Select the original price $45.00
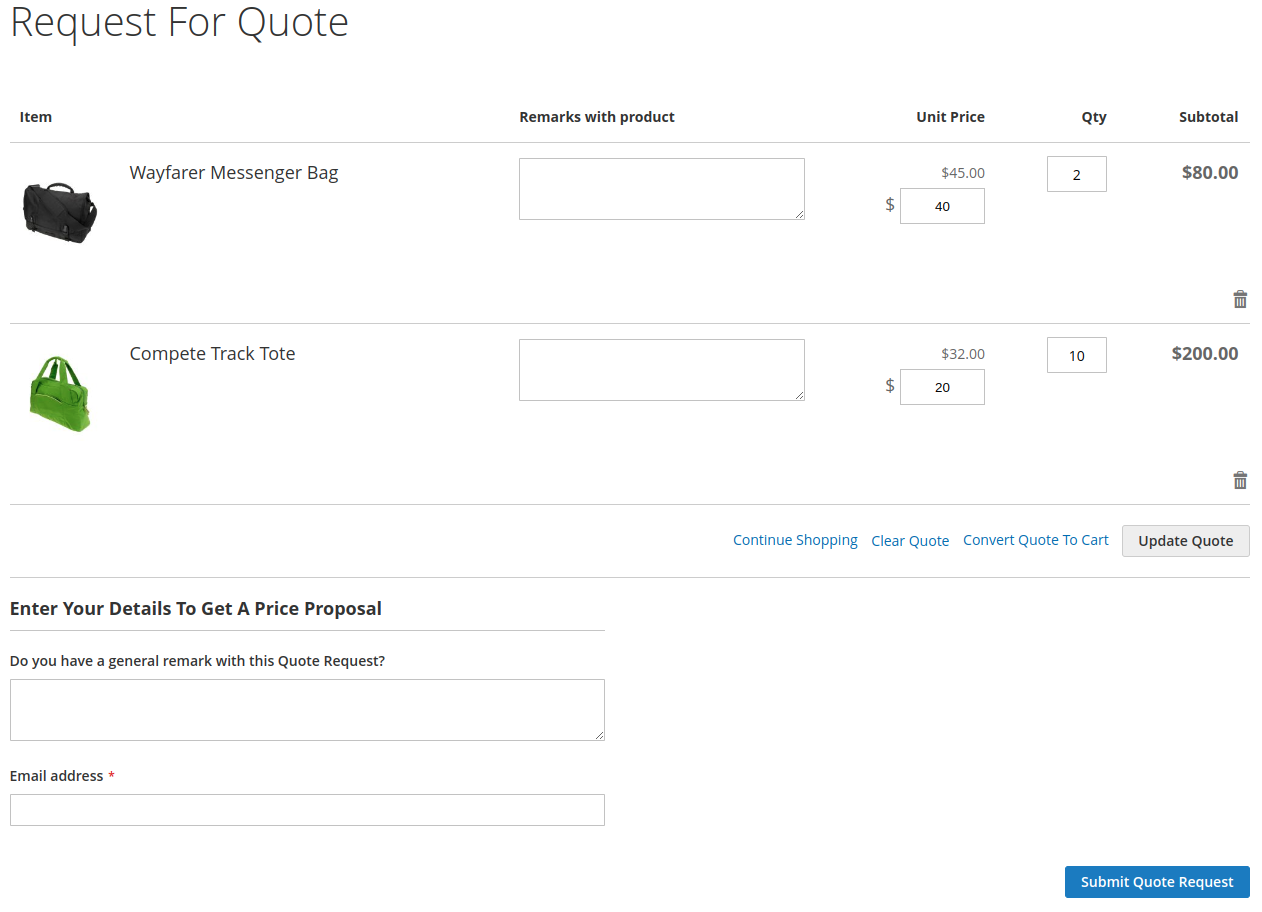 [x=963, y=173]
